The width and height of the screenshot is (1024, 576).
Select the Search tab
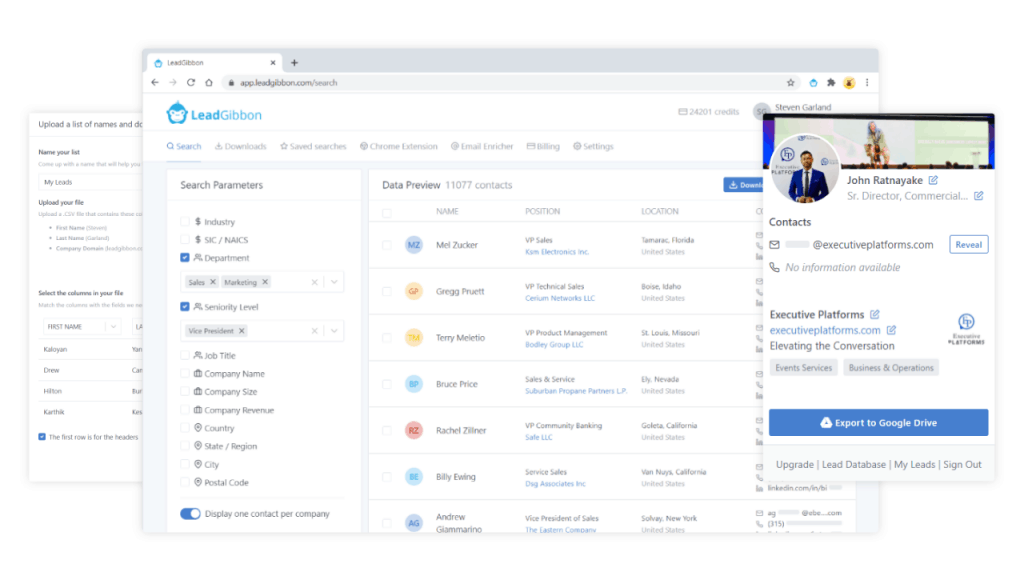click(183, 146)
